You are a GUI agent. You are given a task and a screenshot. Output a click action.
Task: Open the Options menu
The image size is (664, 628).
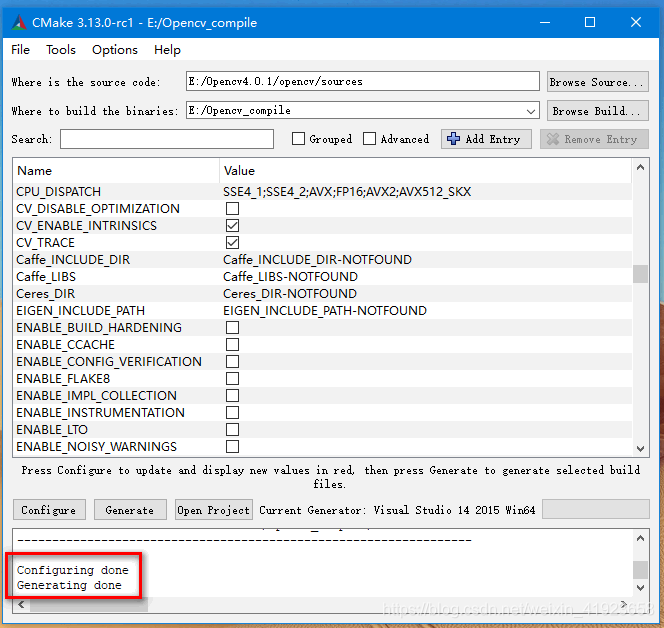[115, 50]
